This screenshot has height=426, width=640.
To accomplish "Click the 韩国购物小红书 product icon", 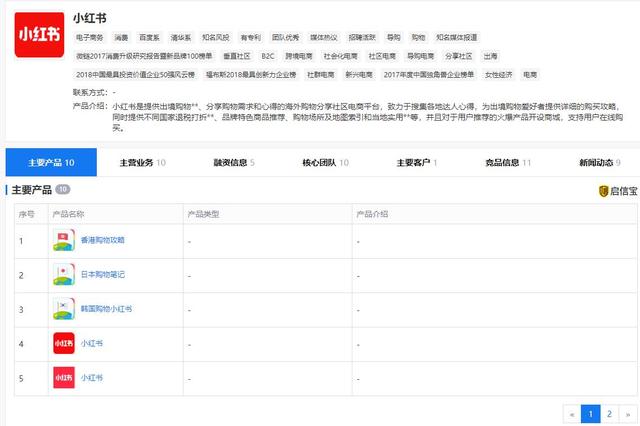I will 64,308.
